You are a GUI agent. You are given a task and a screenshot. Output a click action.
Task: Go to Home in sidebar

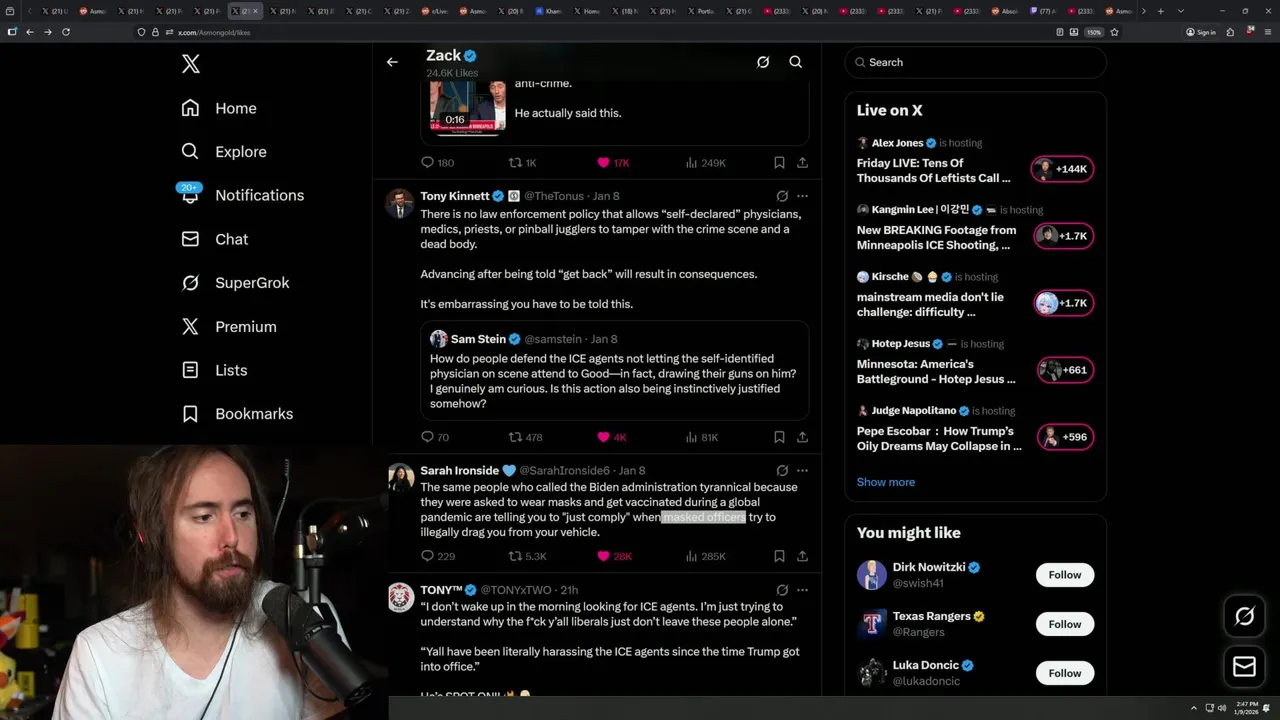[219, 108]
